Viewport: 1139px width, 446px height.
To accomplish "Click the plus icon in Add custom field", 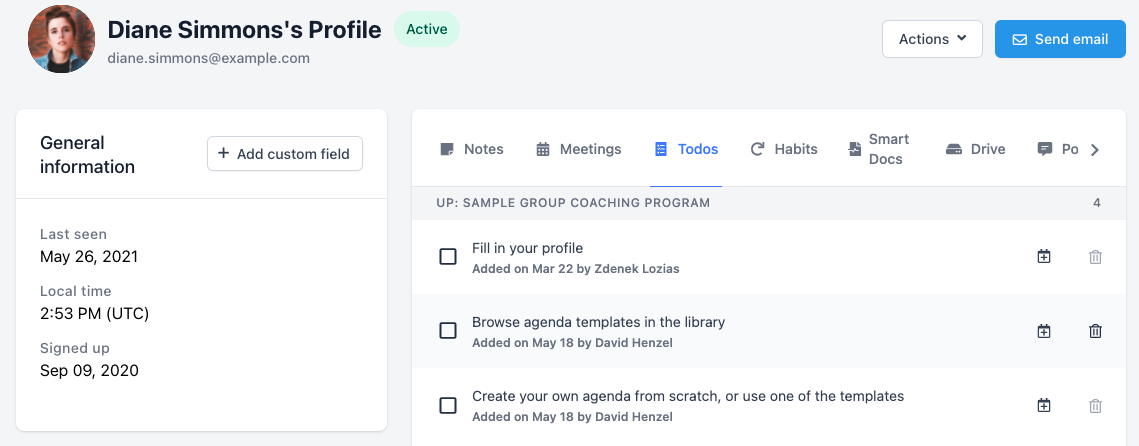I will pyautogui.click(x=224, y=153).
